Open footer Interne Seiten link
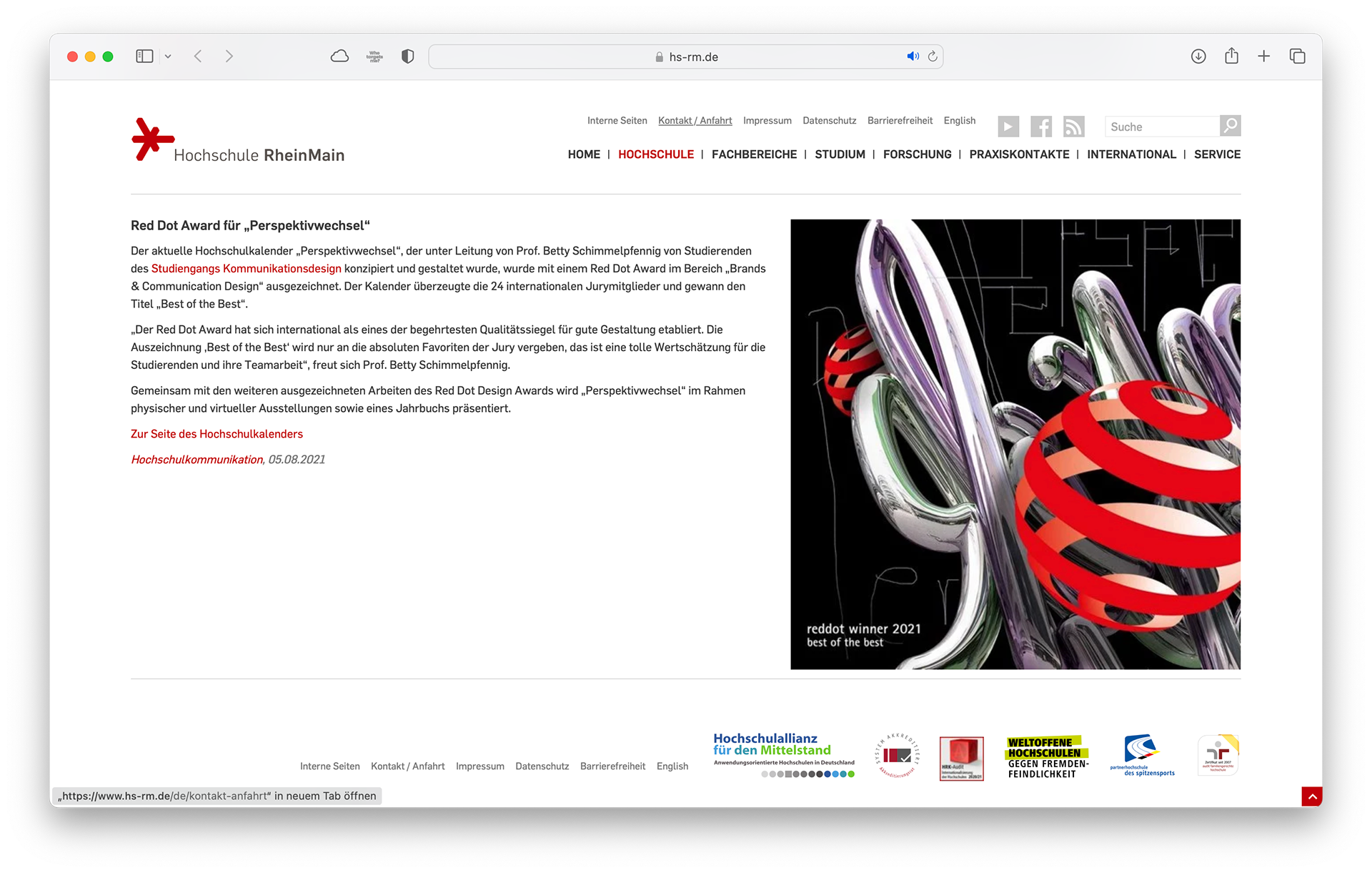1372x873 pixels. coord(329,766)
